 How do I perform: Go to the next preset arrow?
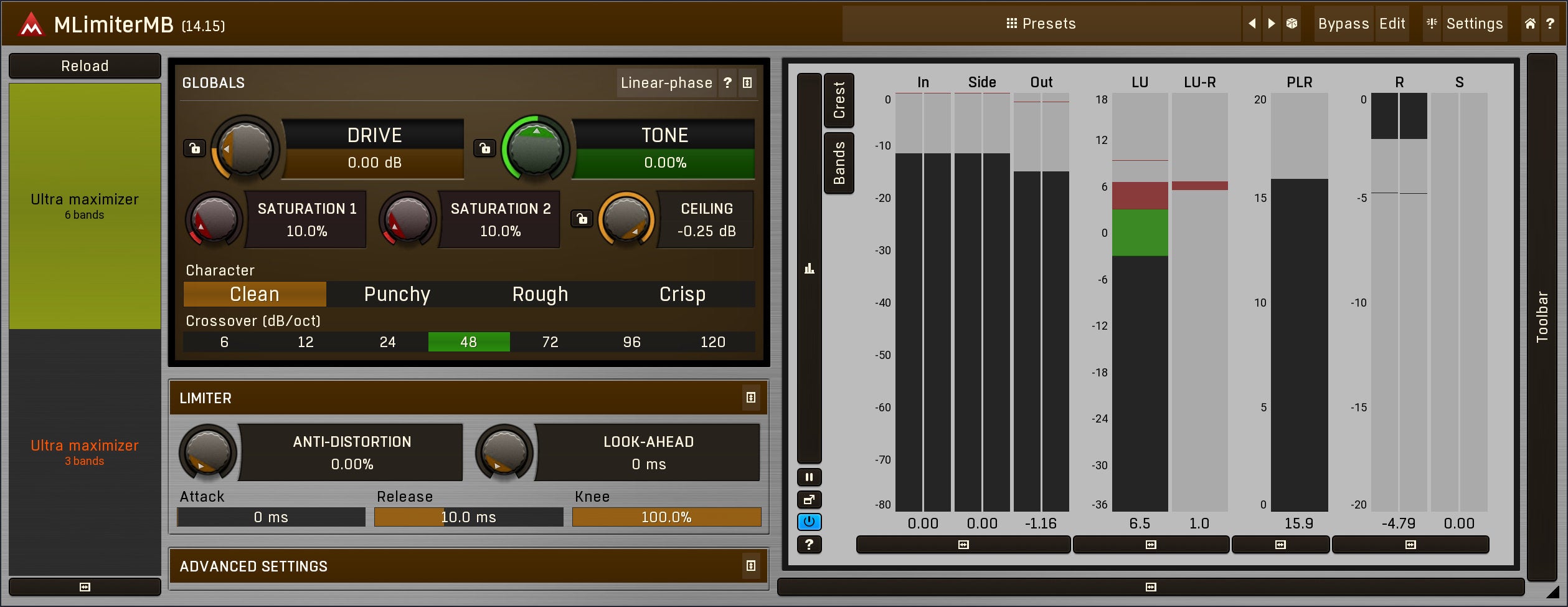click(x=1272, y=24)
